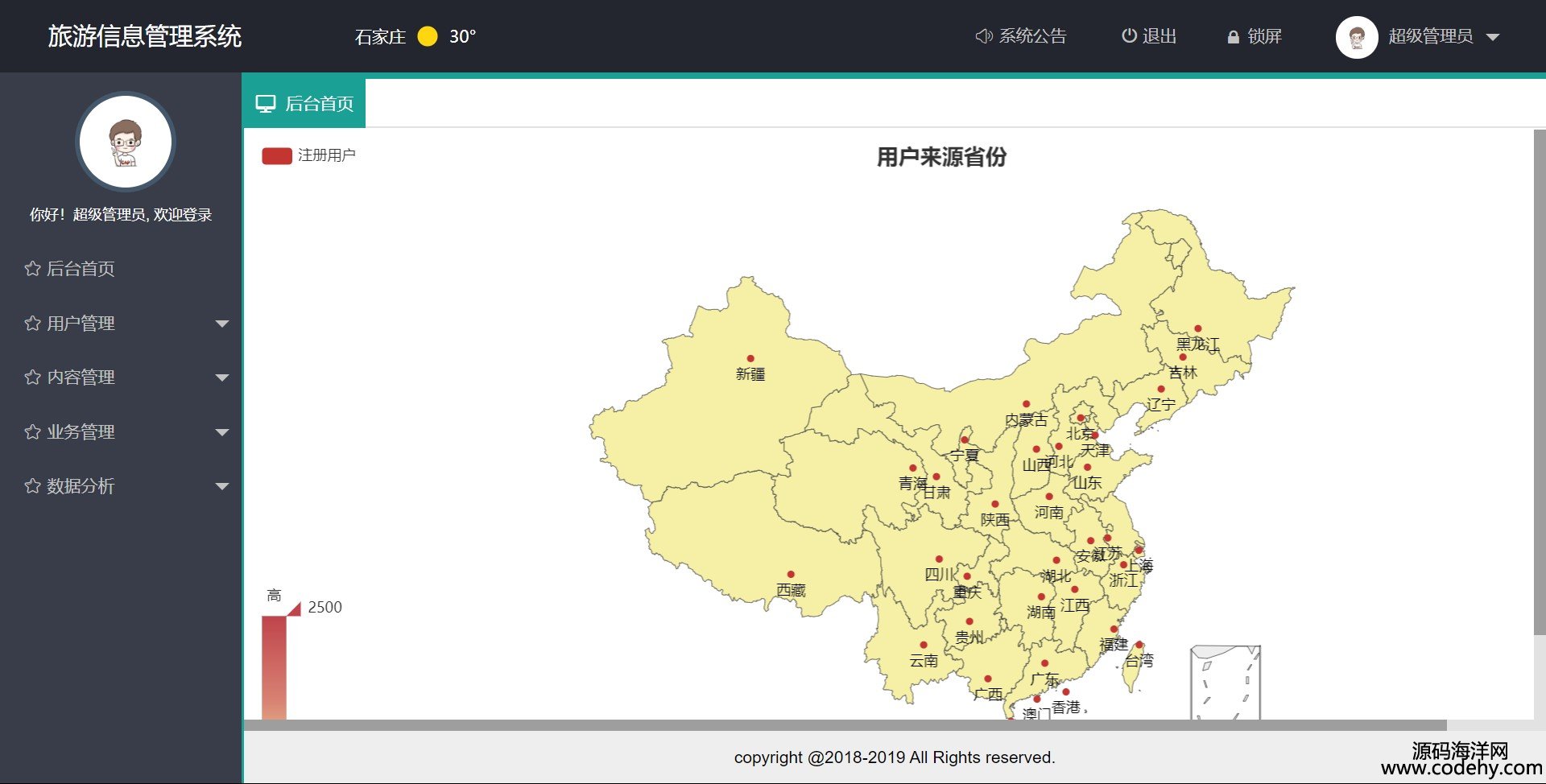
Task: Click the 福建 data point
Action: [1114, 629]
